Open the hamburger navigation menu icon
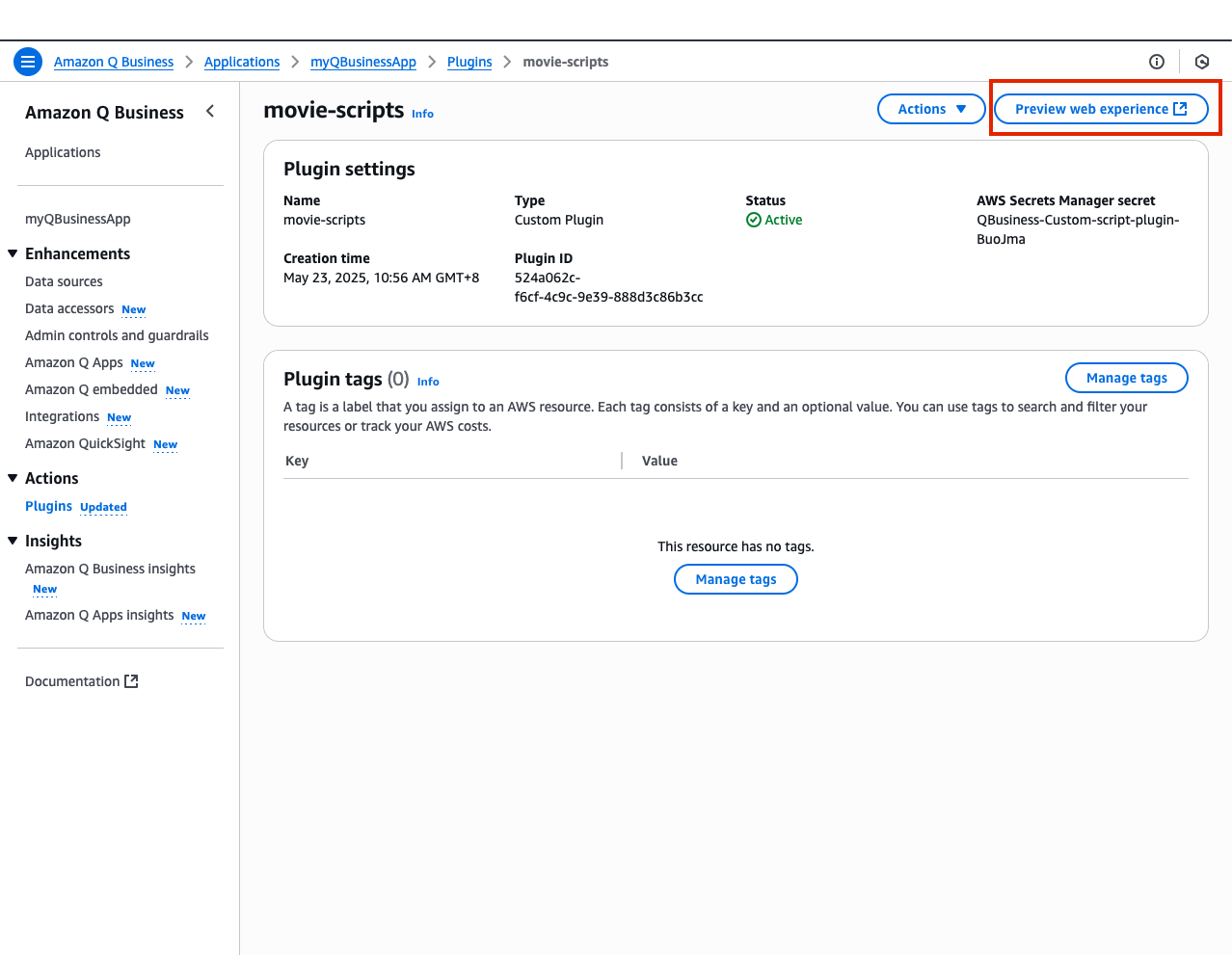 click(28, 62)
